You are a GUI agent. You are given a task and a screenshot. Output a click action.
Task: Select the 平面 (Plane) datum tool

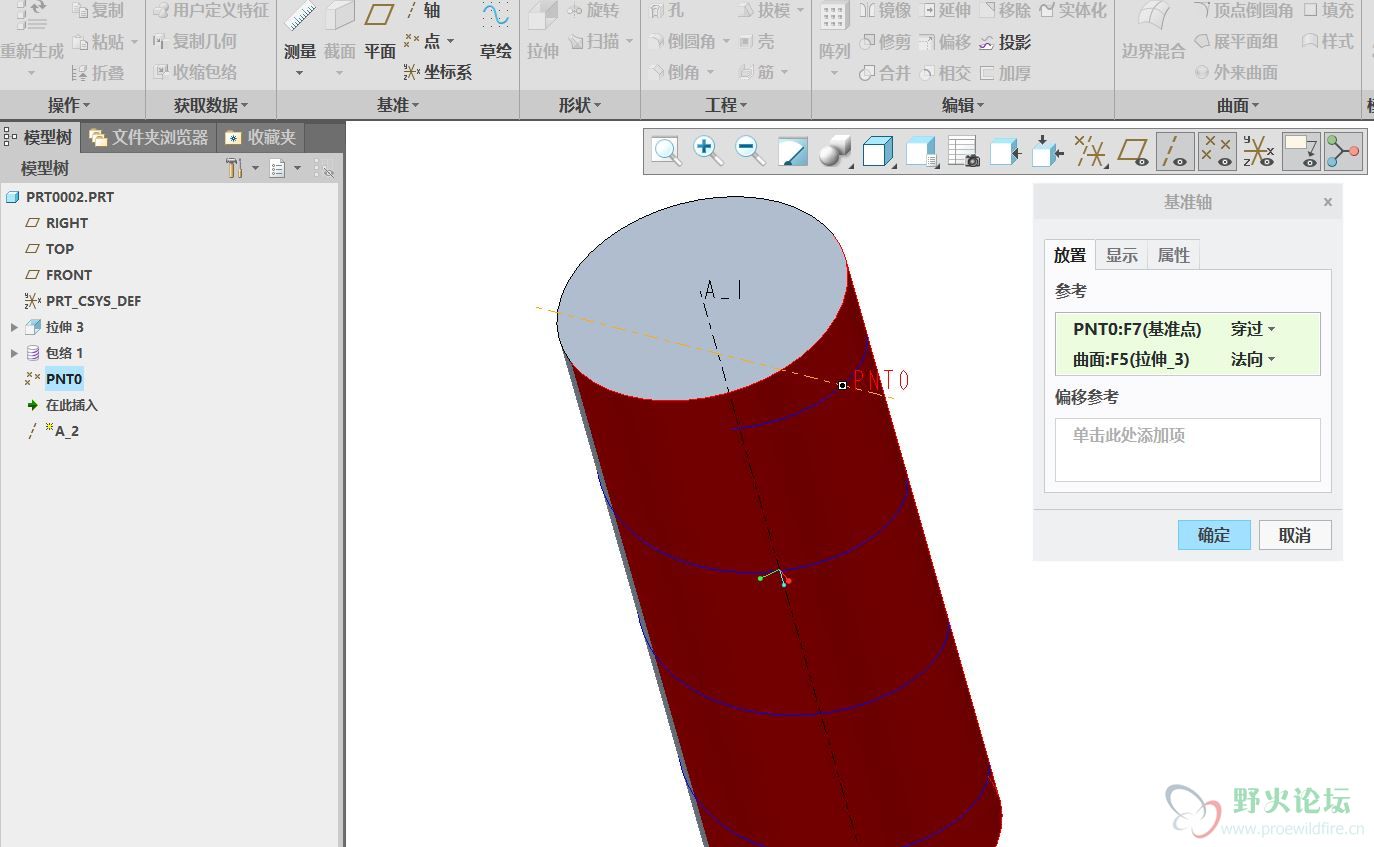tap(380, 32)
